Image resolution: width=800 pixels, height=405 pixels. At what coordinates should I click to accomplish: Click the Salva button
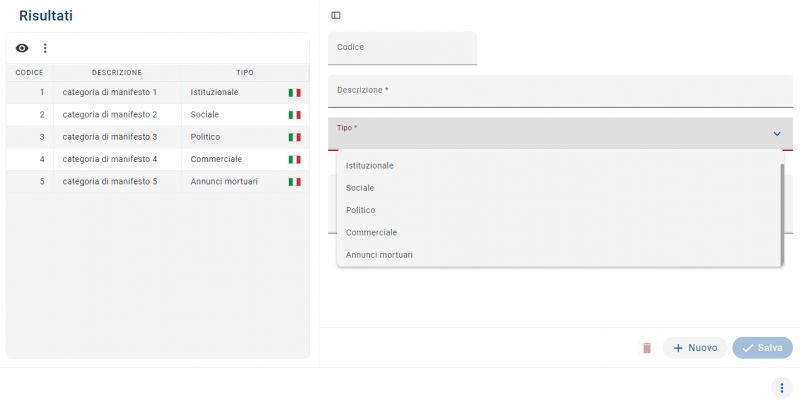[x=762, y=348]
